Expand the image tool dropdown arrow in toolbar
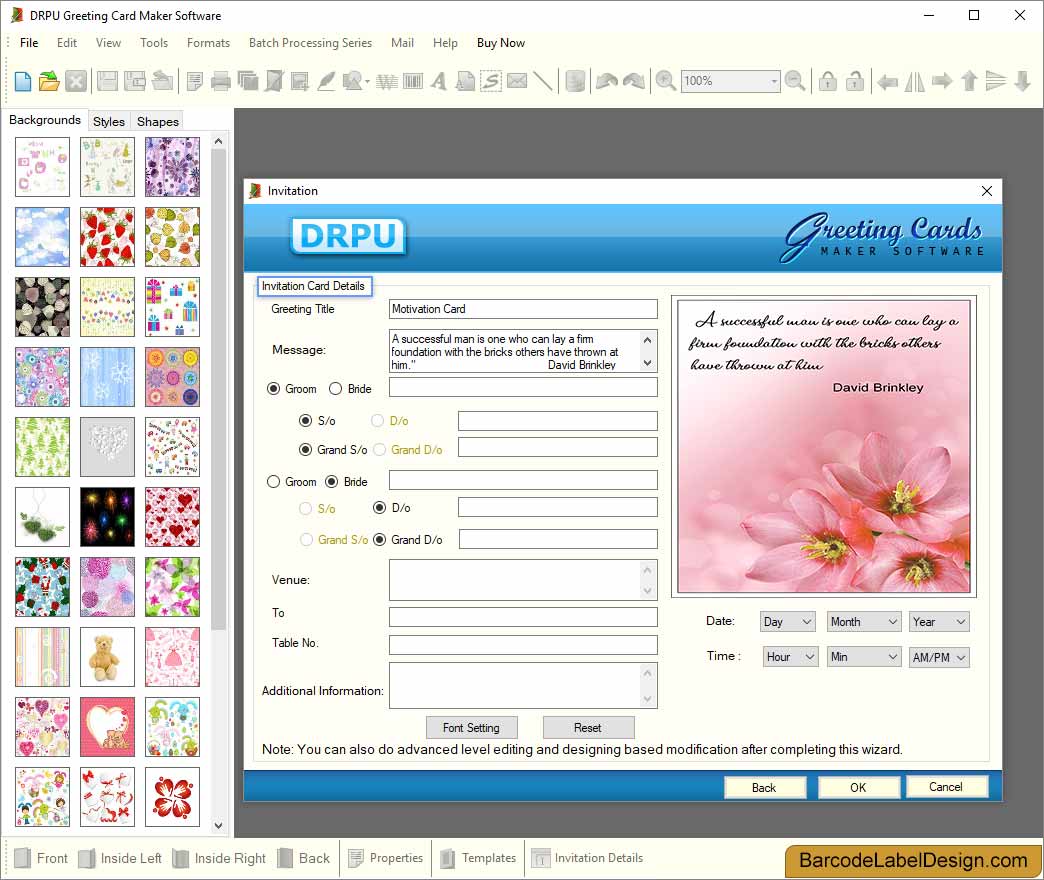 (368, 82)
